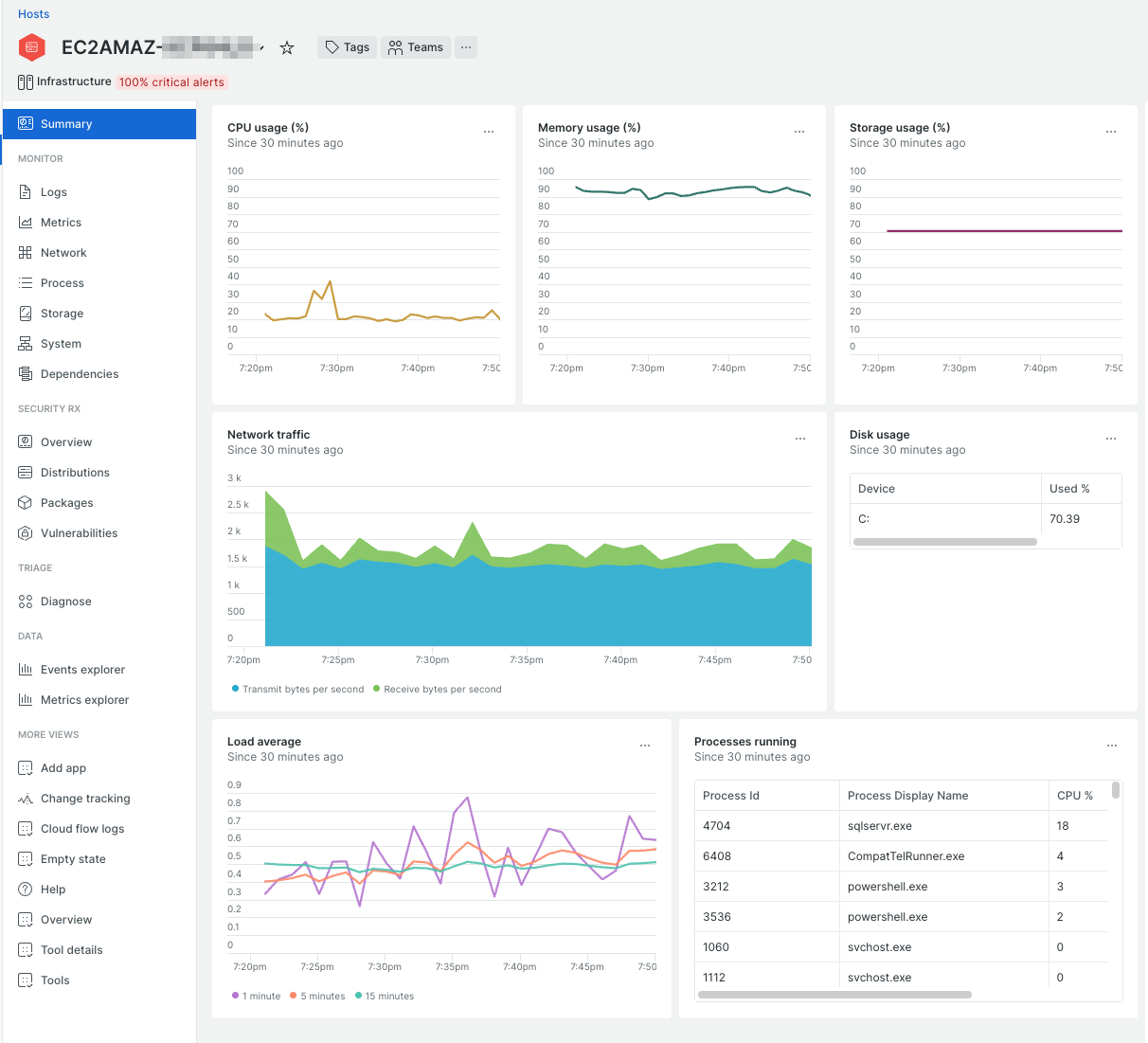Click process id 4704 cell

[767, 826]
